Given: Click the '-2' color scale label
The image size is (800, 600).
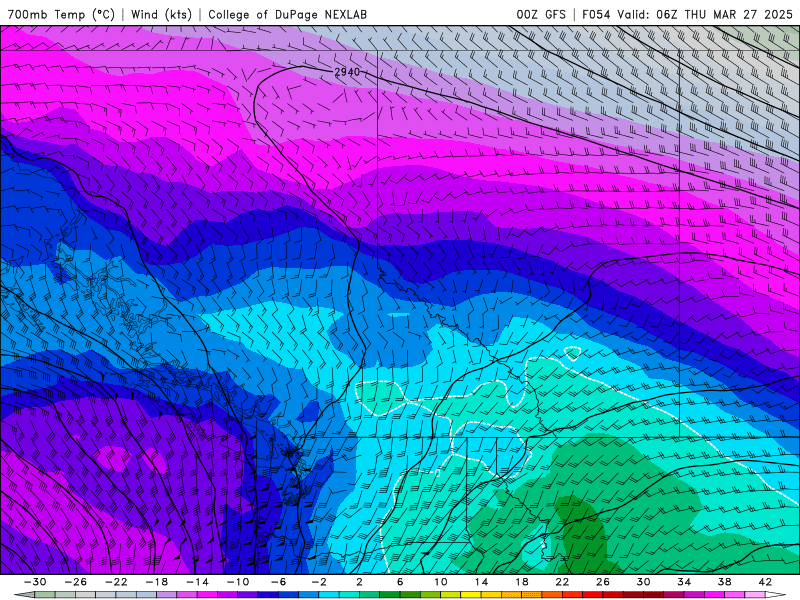Looking at the screenshot, I should [x=318, y=582].
